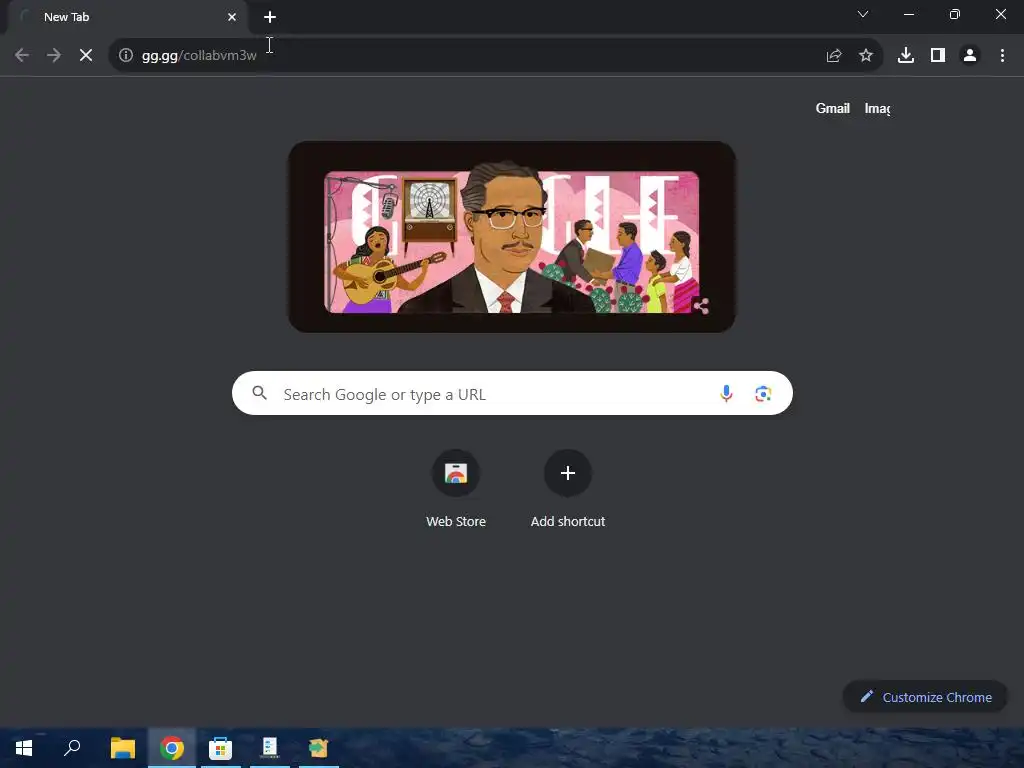Toggle the side panel icon
This screenshot has width=1024, height=768.
[938, 56]
